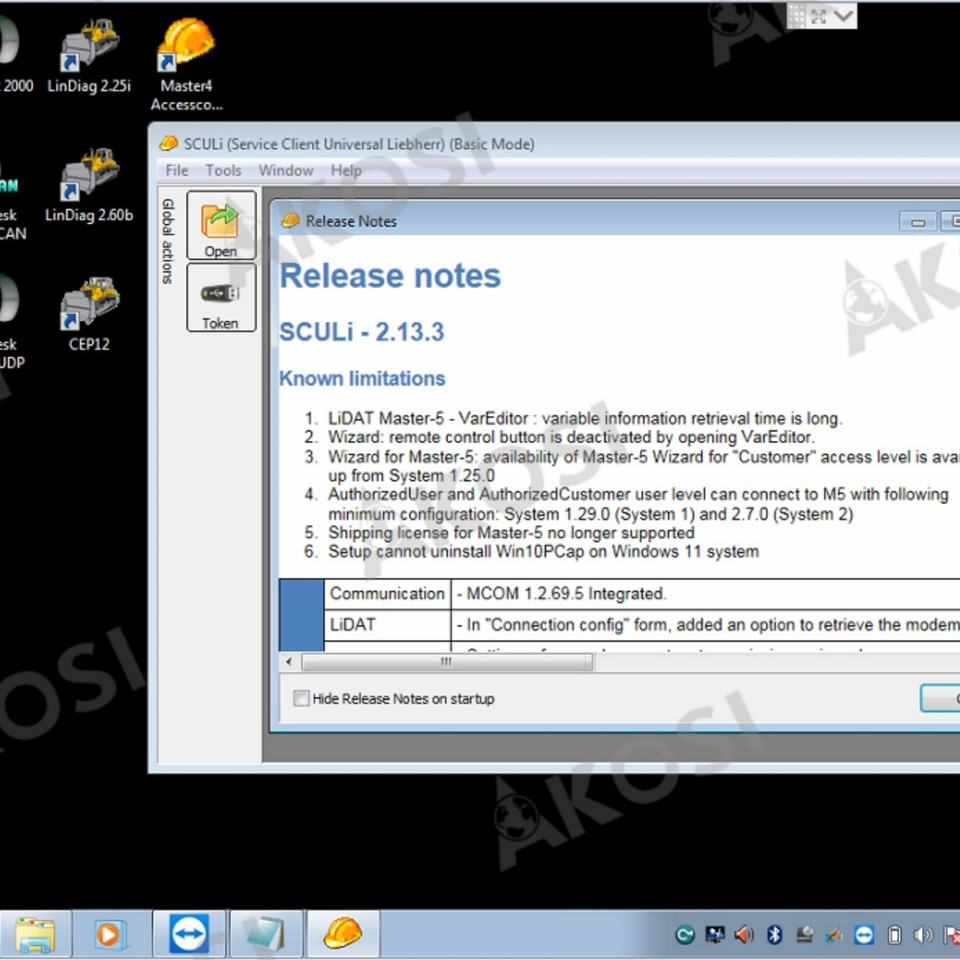
Task: Open Windows Media Player from the taskbar
Action: (x=110, y=935)
